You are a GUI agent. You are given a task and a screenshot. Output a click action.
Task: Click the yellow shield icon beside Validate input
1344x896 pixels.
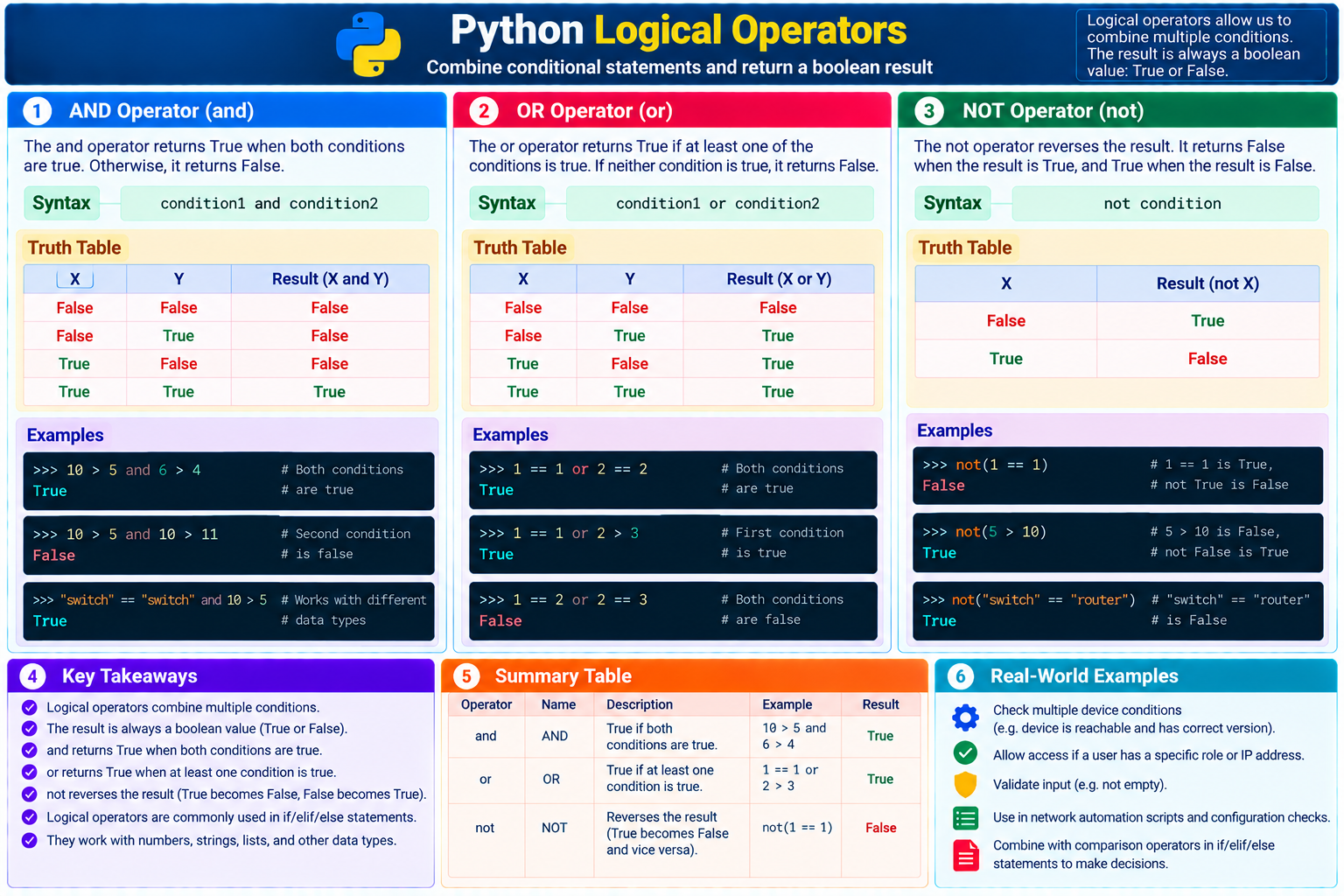pos(965,785)
